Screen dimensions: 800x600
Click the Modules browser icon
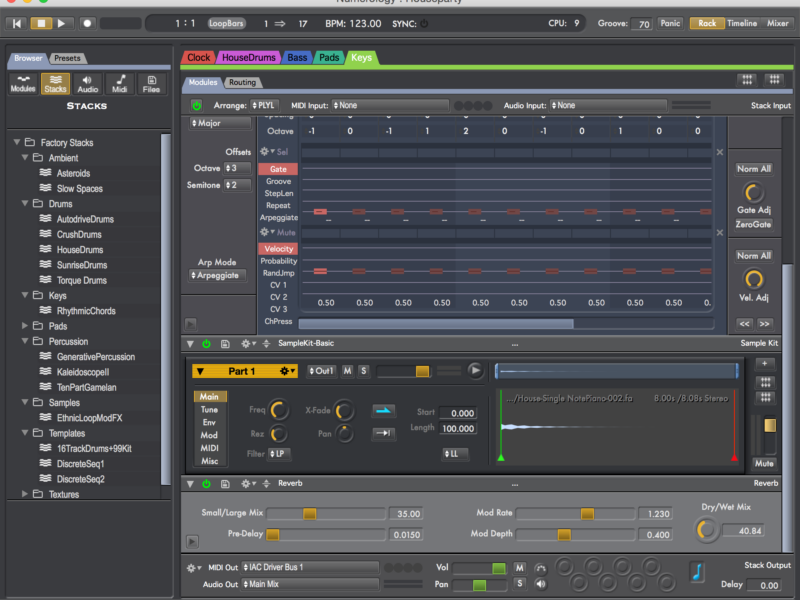coord(23,84)
